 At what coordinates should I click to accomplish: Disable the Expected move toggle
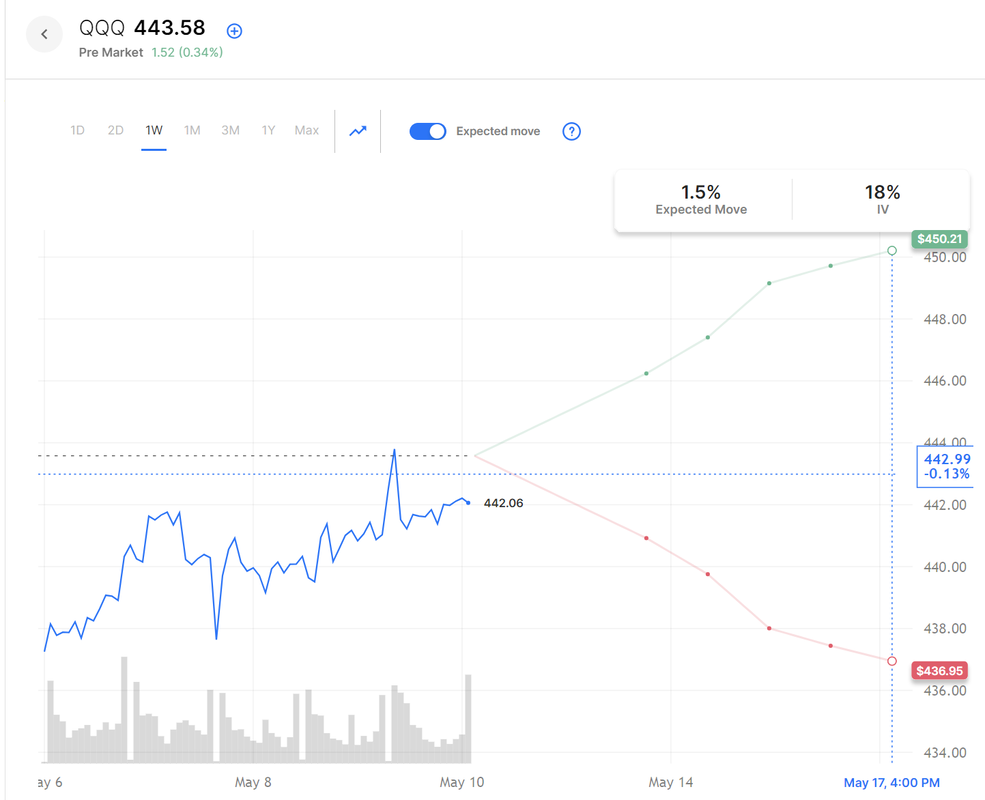tap(428, 131)
